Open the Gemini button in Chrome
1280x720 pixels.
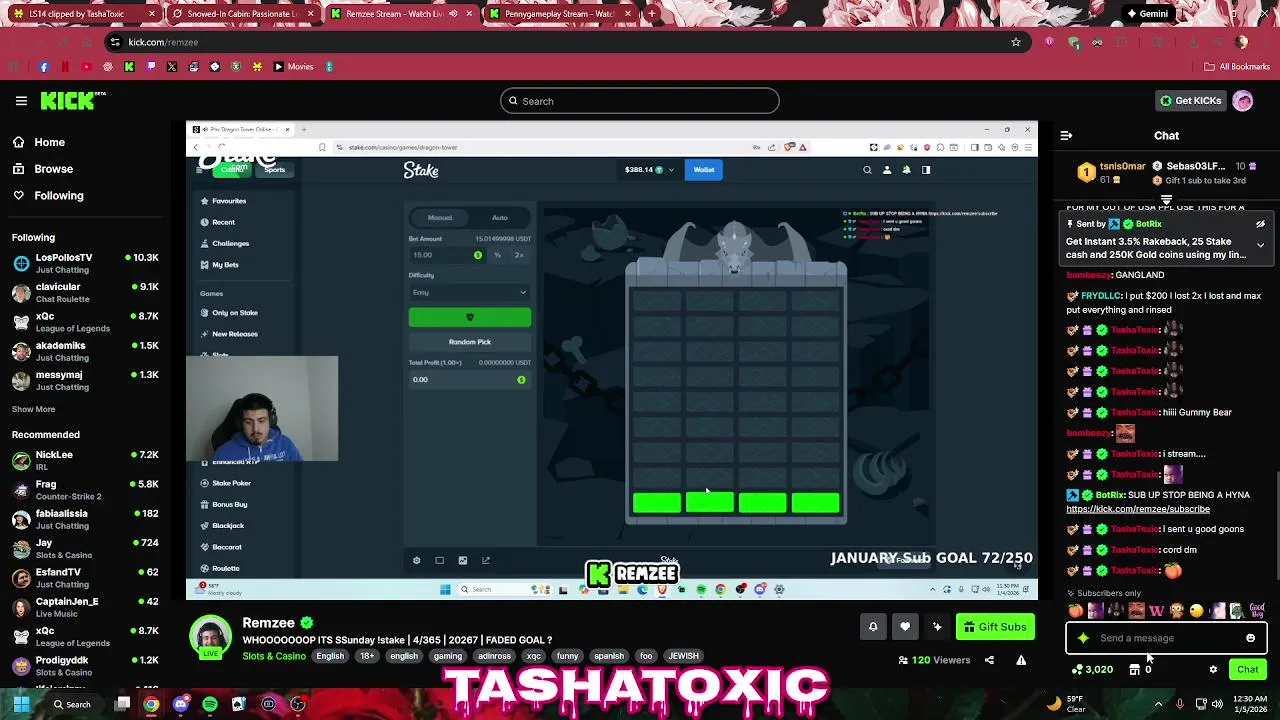tap(1148, 14)
